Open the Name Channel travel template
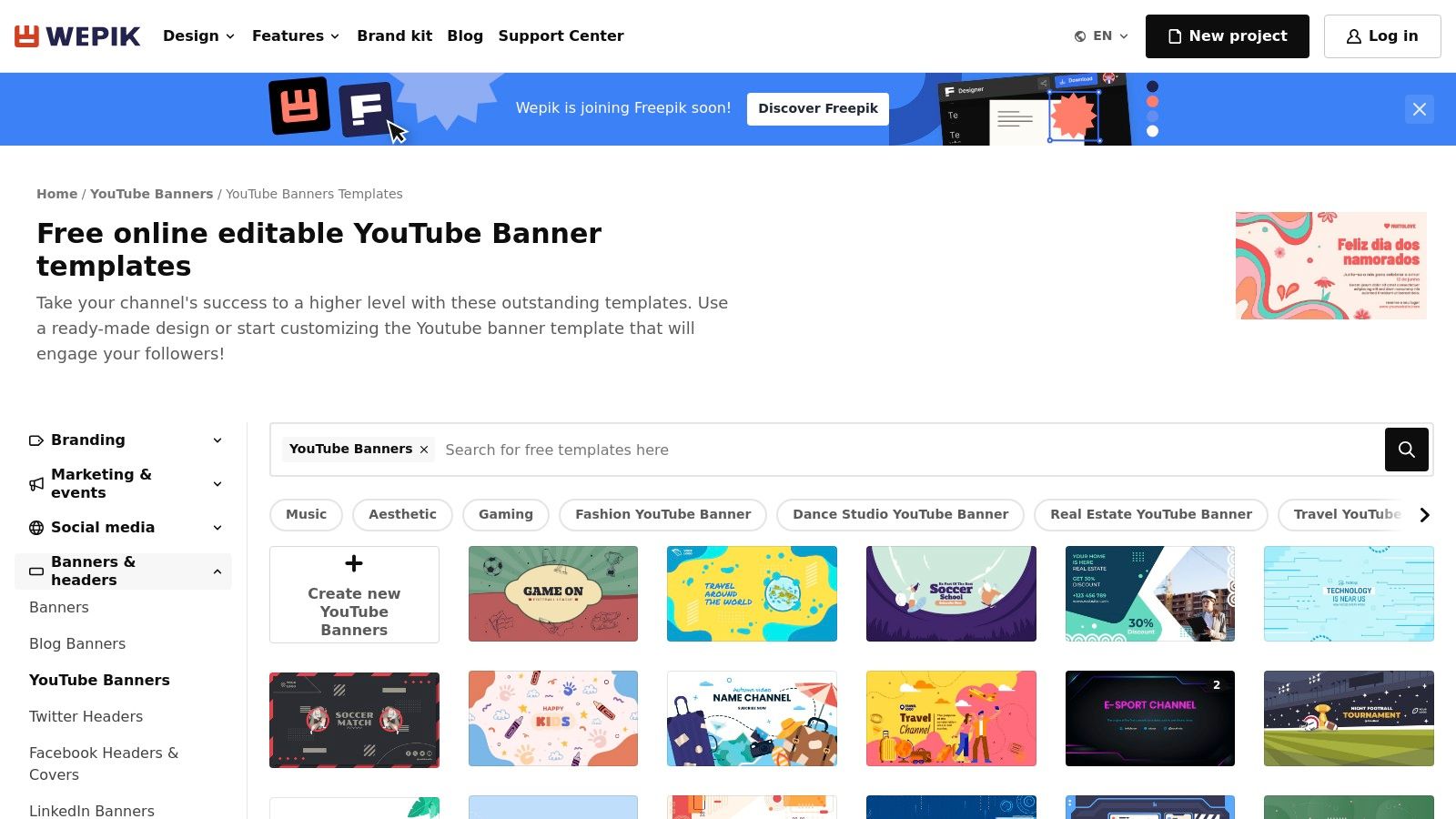This screenshot has height=819, width=1456. [752, 719]
